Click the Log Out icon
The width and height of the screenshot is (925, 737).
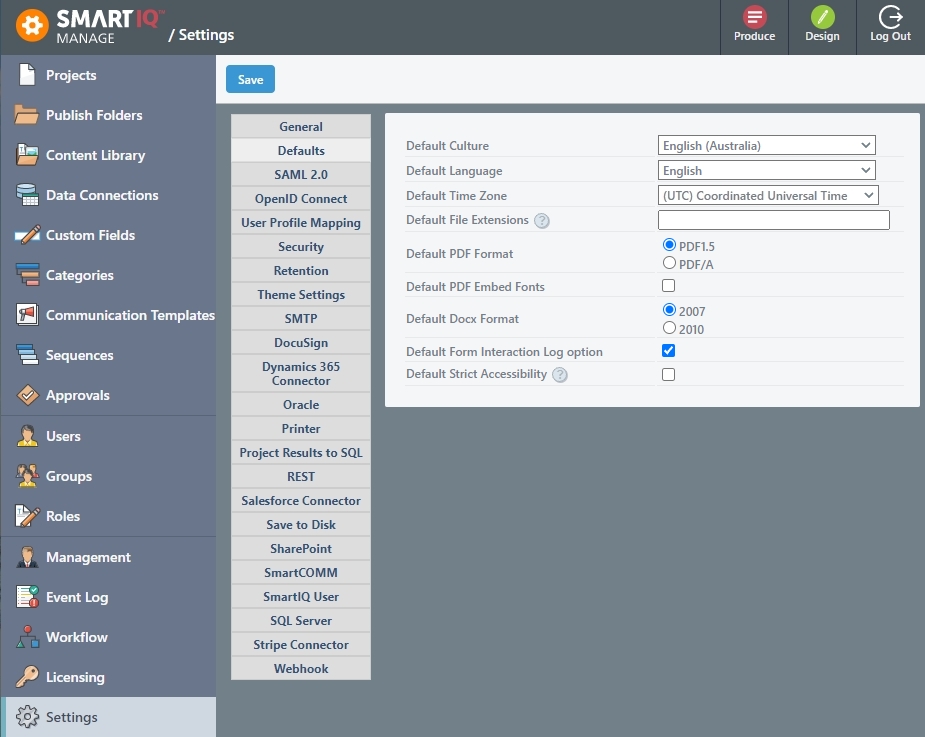[x=890, y=17]
